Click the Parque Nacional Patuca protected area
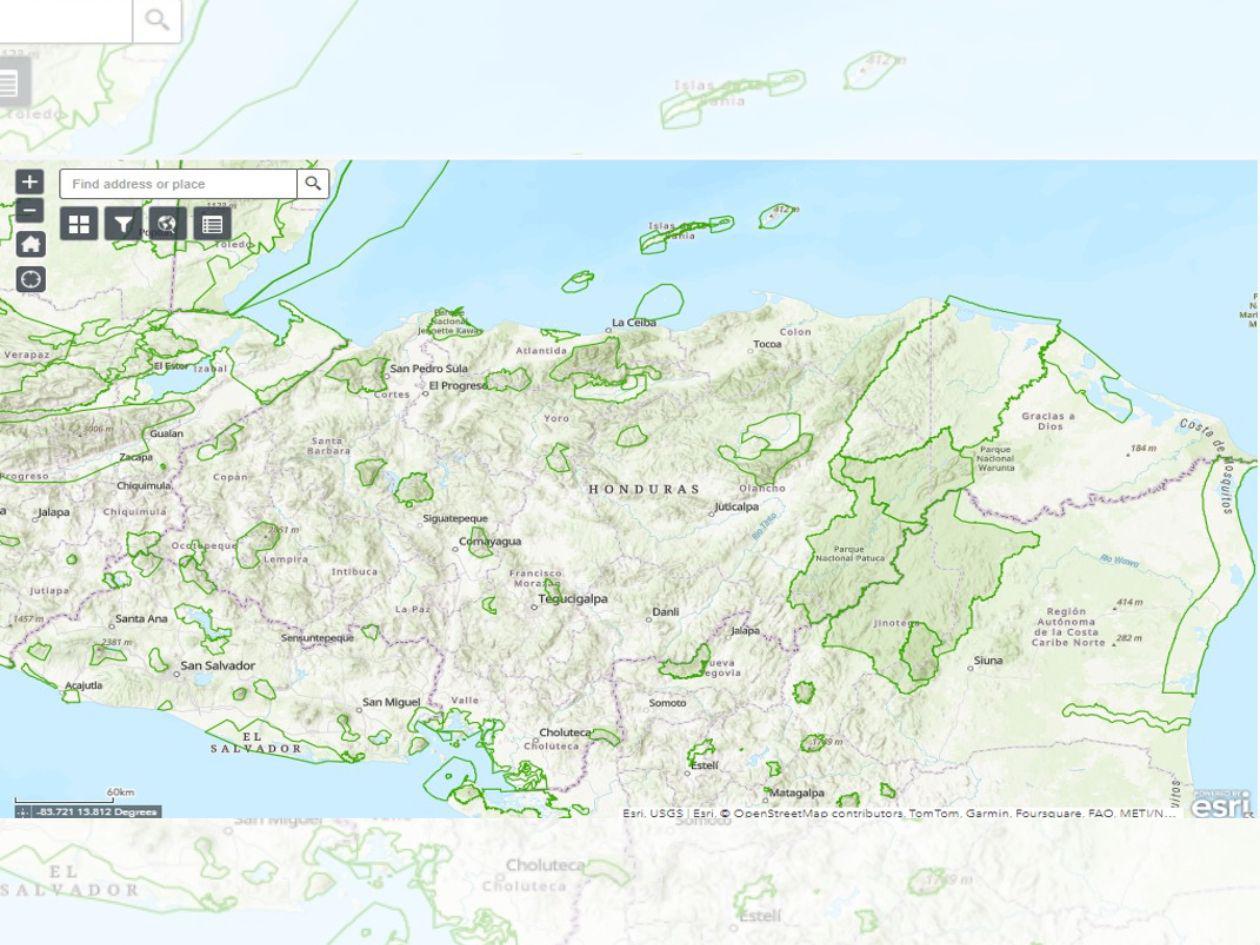The image size is (1260, 945). tap(850, 554)
